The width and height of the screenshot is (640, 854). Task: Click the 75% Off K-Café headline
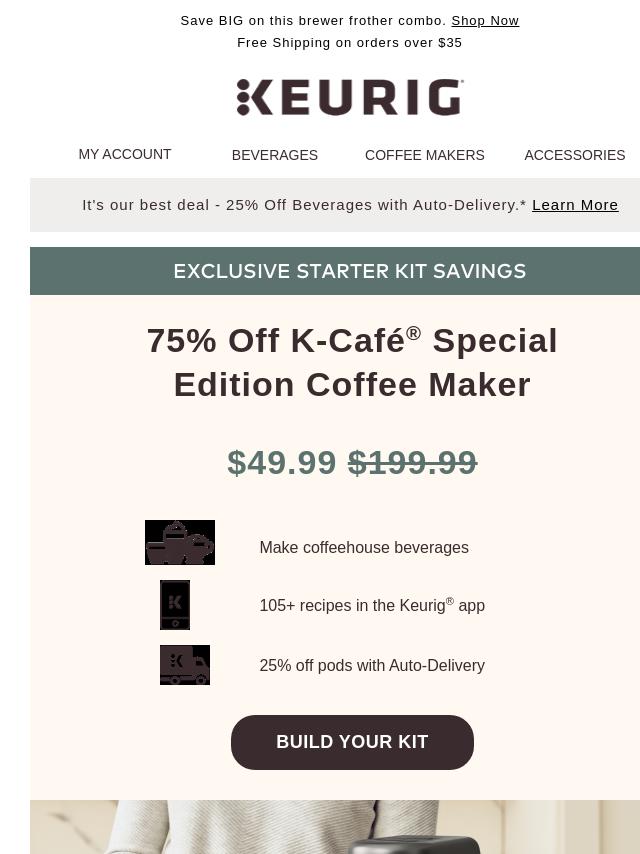352,363
